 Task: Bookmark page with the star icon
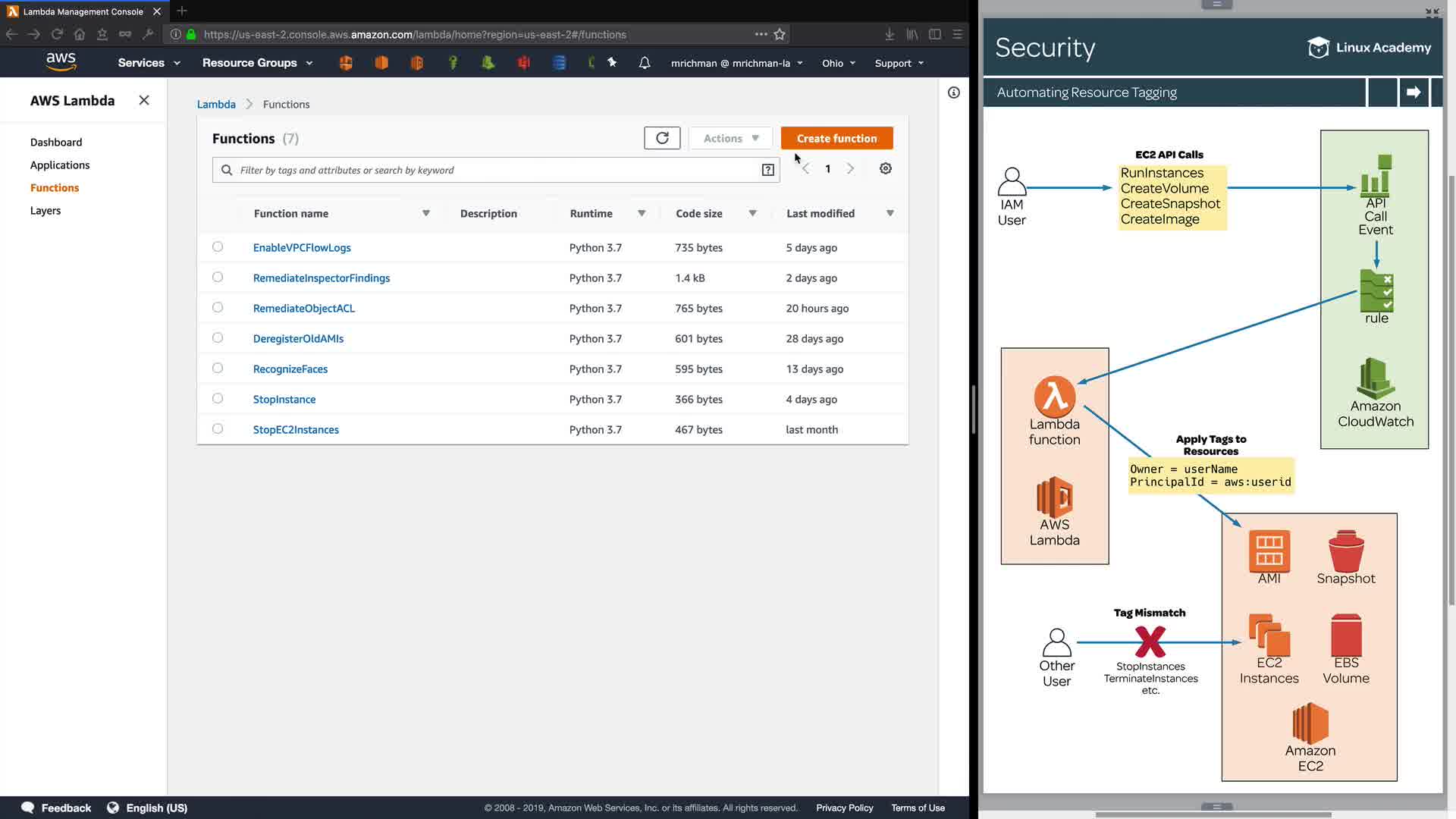(780, 34)
